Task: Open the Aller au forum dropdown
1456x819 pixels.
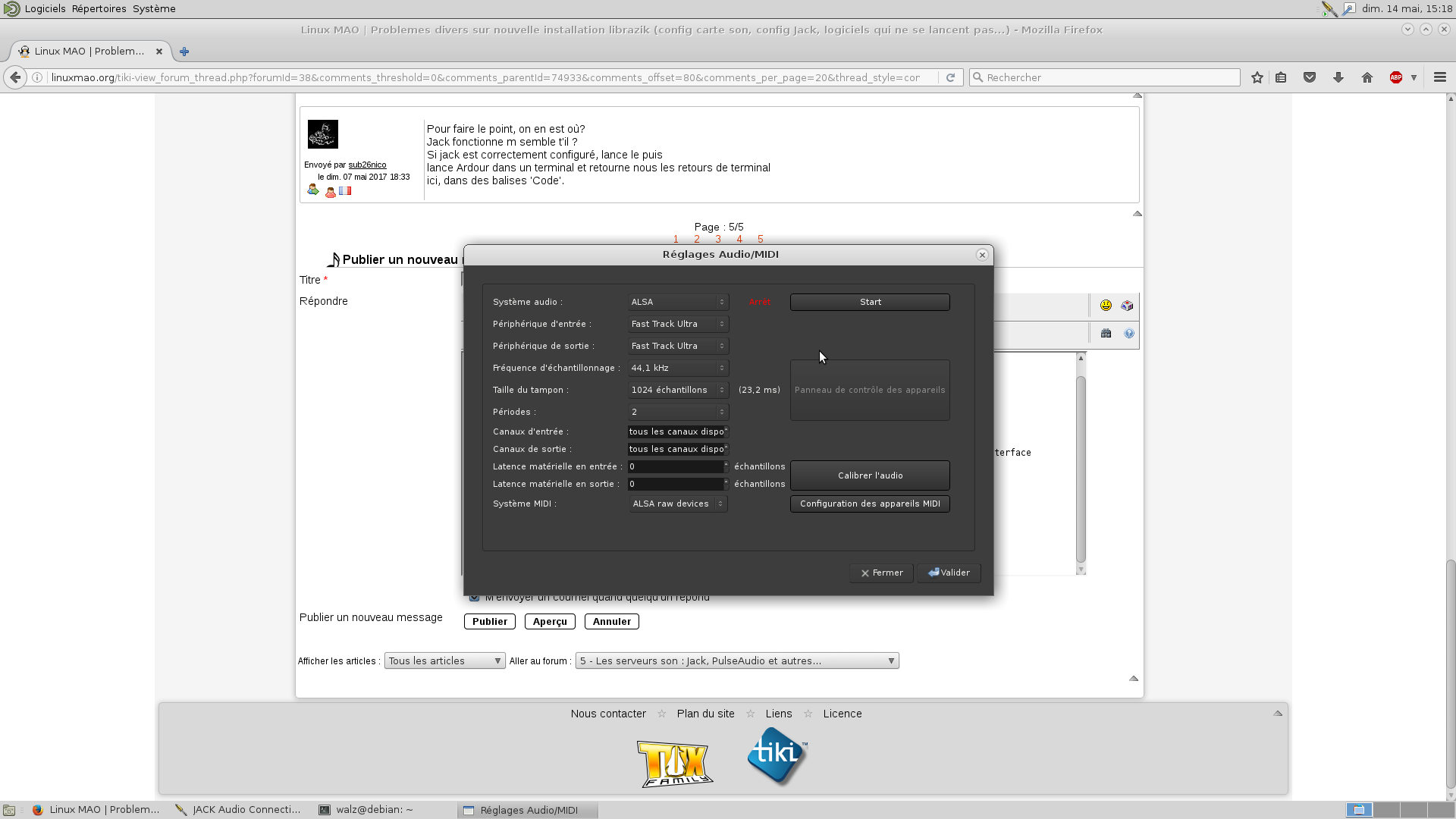Action: tap(737, 661)
